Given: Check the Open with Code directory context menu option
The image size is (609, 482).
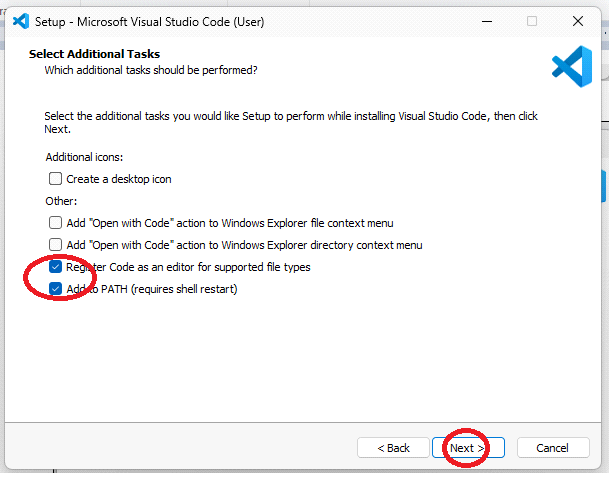Looking at the screenshot, I should (x=56, y=245).
